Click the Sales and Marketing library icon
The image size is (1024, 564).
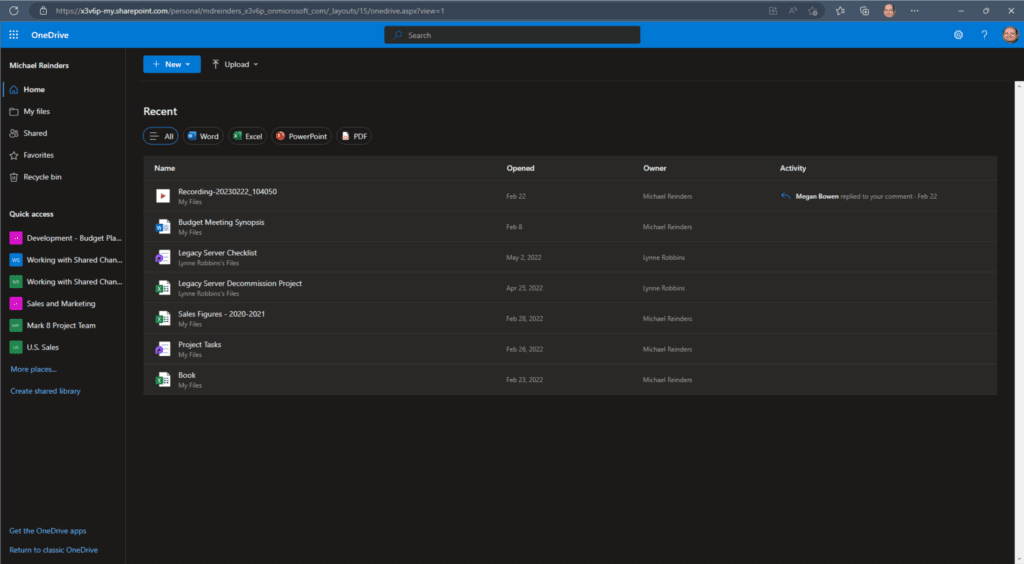tap(16, 304)
